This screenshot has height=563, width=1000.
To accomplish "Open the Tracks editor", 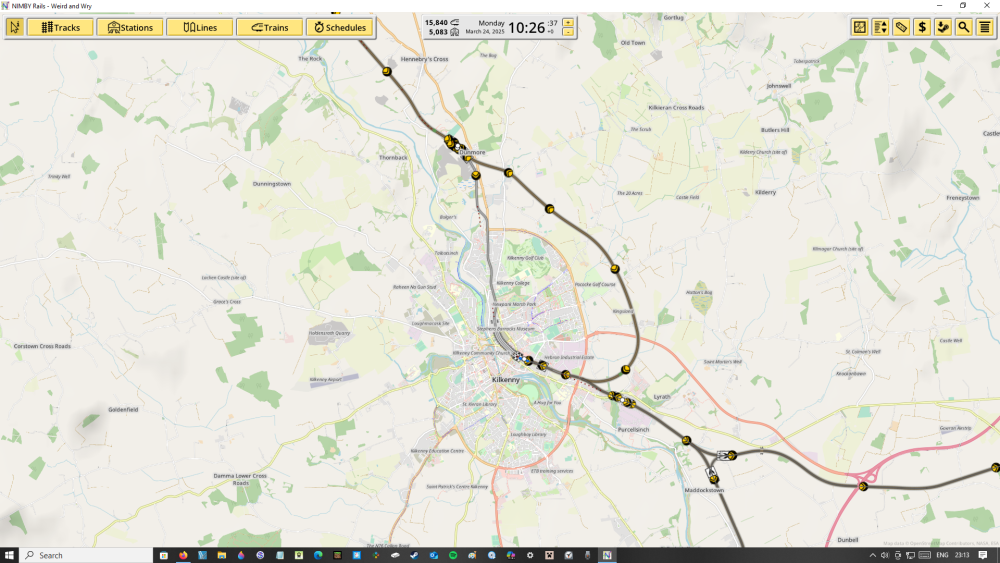I will pos(60,27).
